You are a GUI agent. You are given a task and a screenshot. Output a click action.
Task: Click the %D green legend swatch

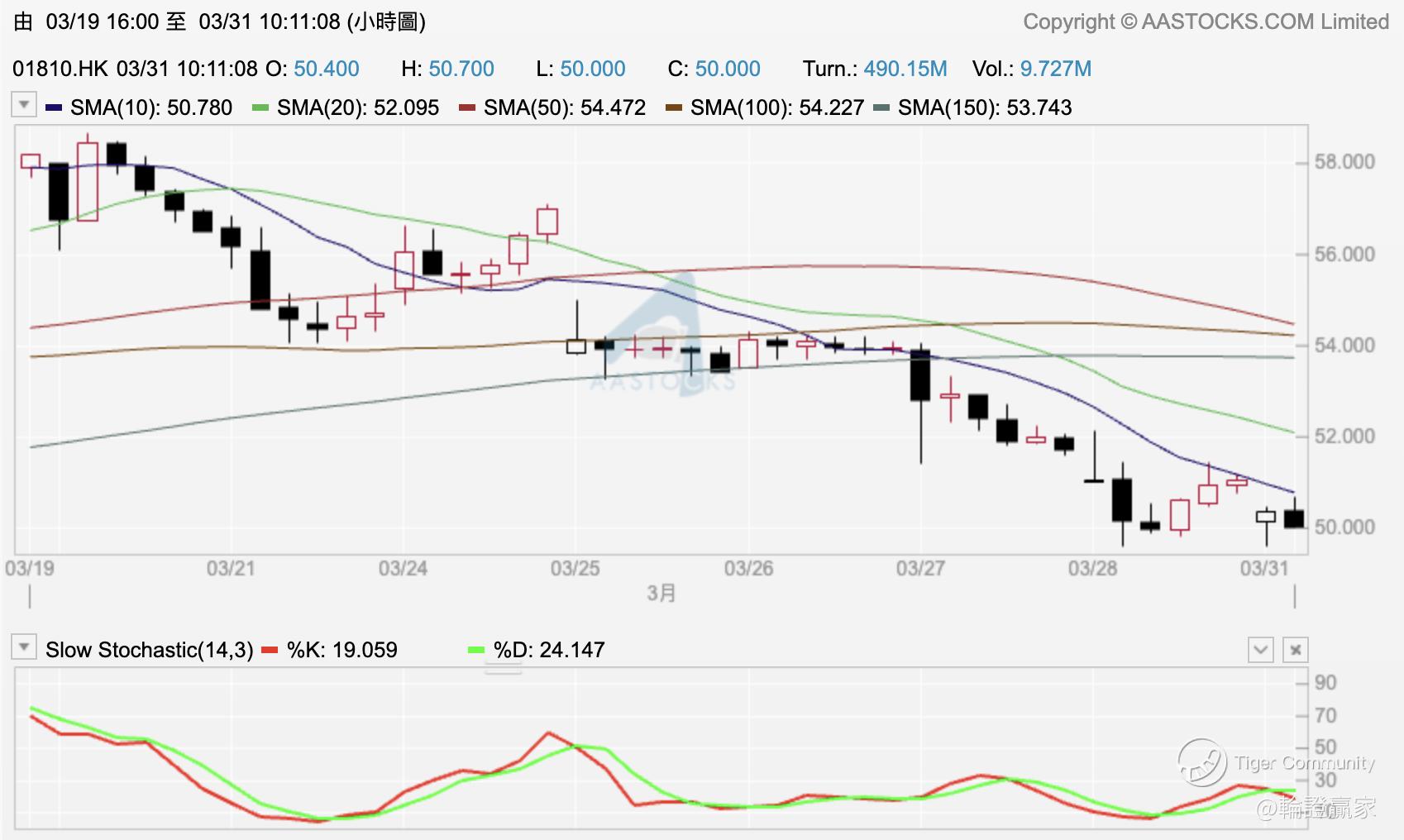pyautogui.click(x=476, y=650)
